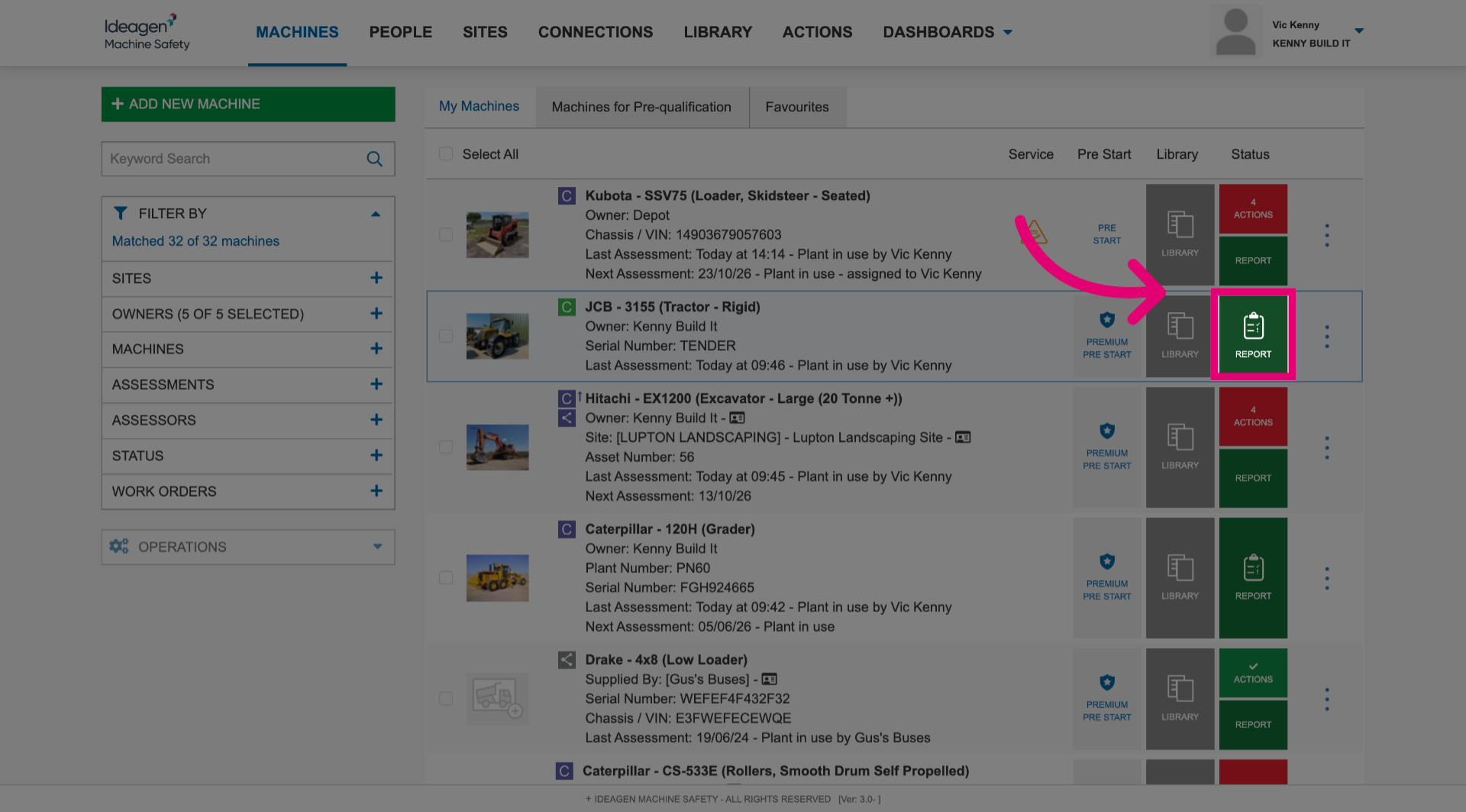
Task: View 4 Actions for Hitachi EX1200
Action: (1253, 417)
